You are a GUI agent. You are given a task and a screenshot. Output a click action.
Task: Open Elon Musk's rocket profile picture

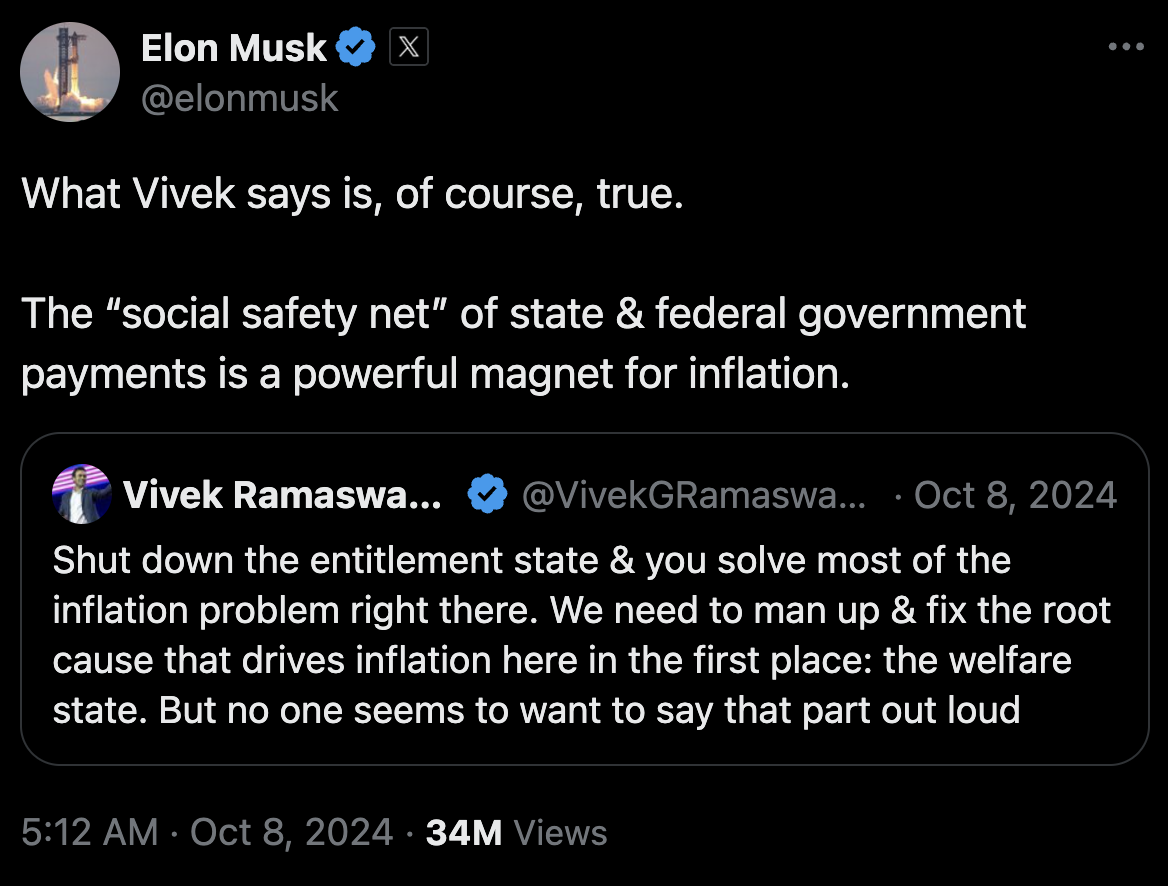70,72
